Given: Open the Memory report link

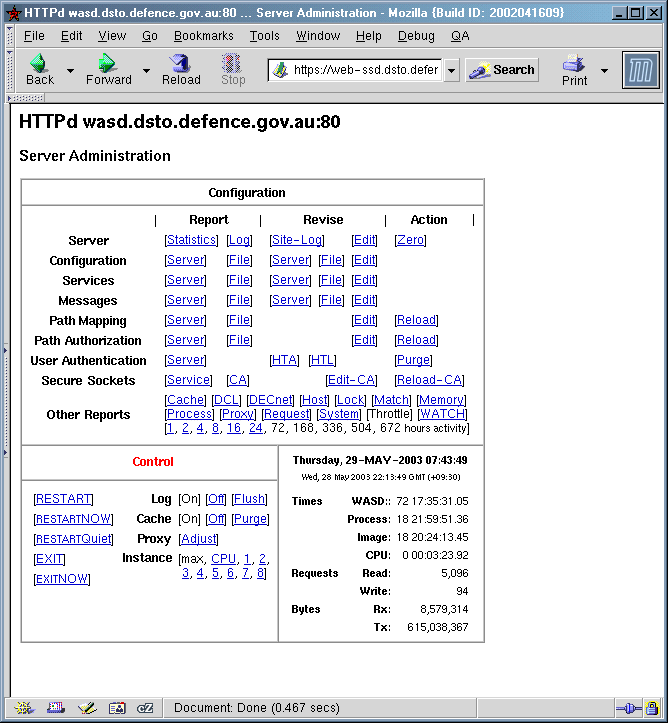Looking at the screenshot, I should pyautogui.click(x=441, y=400).
